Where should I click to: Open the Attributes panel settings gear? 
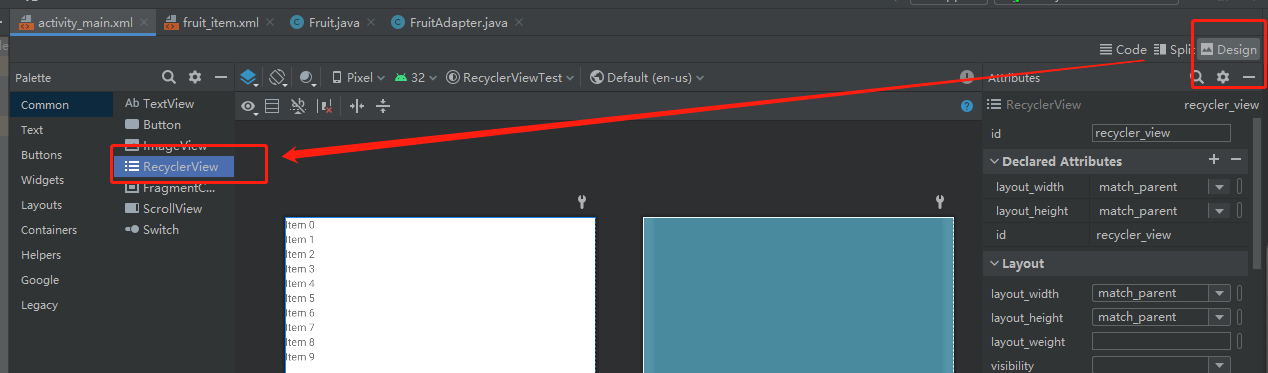click(x=1222, y=77)
